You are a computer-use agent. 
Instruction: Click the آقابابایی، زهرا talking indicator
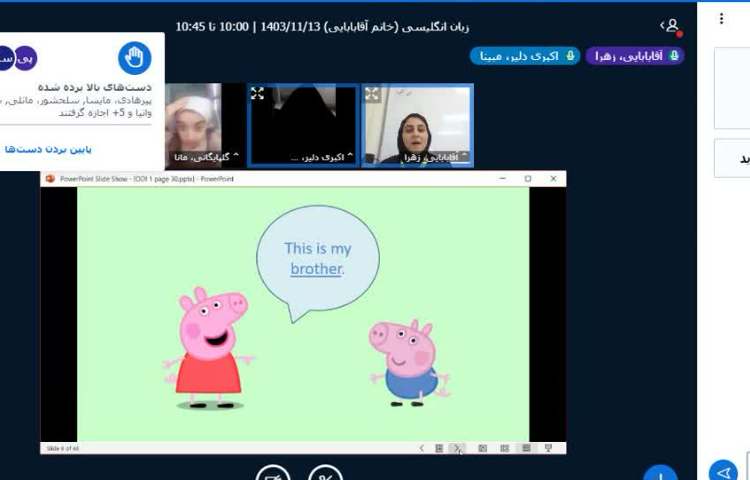click(635, 56)
